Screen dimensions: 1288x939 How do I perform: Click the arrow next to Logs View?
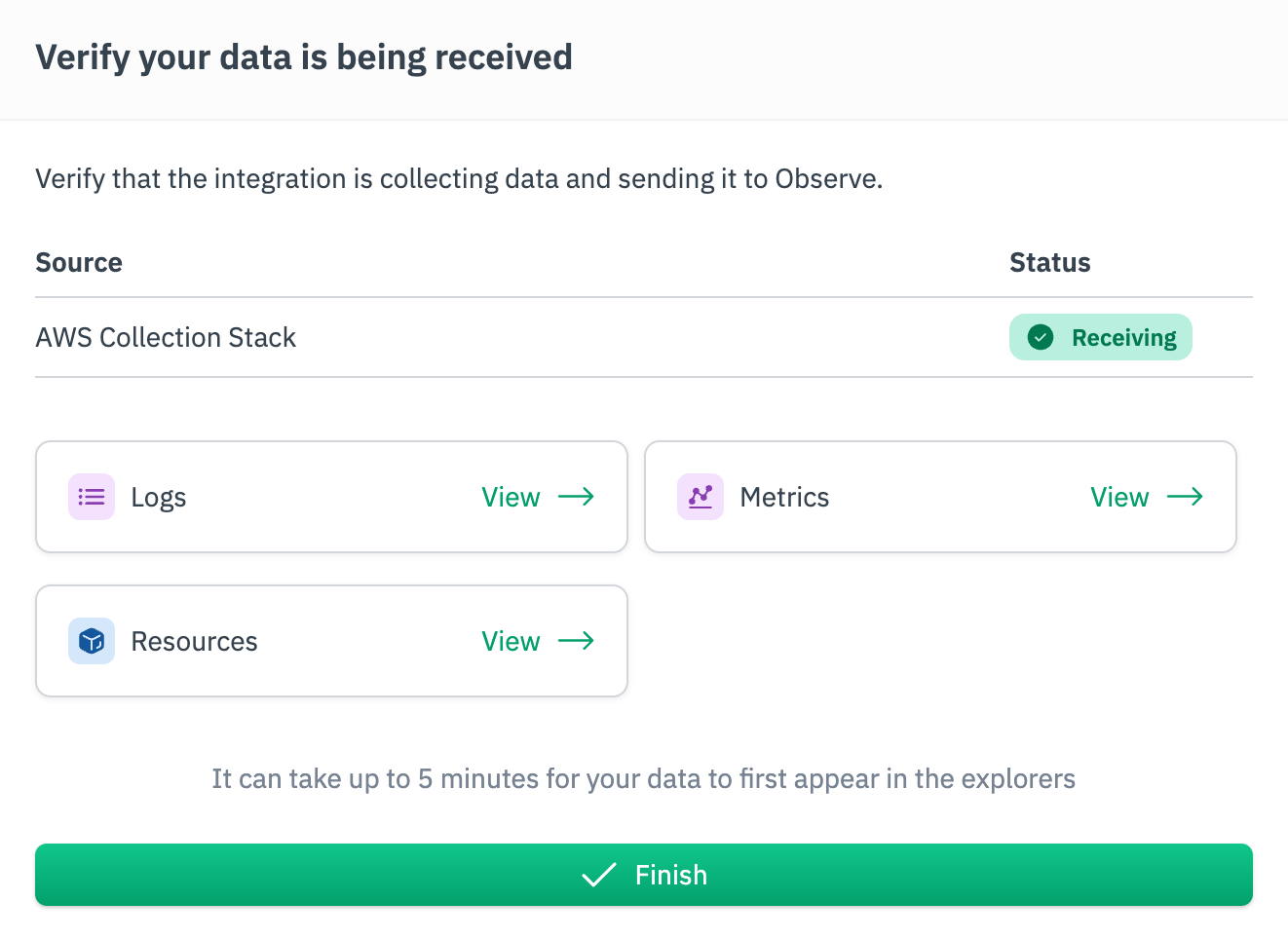576,497
